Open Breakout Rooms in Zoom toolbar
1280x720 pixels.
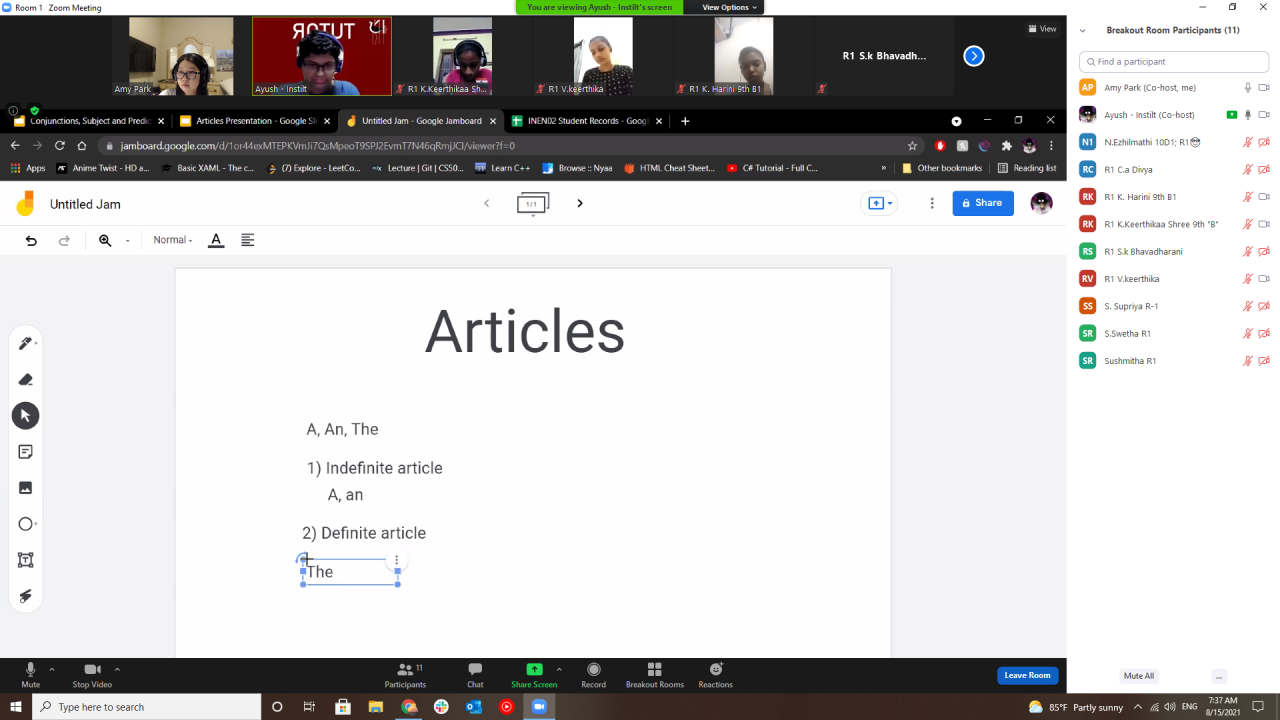tap(655, 675)
